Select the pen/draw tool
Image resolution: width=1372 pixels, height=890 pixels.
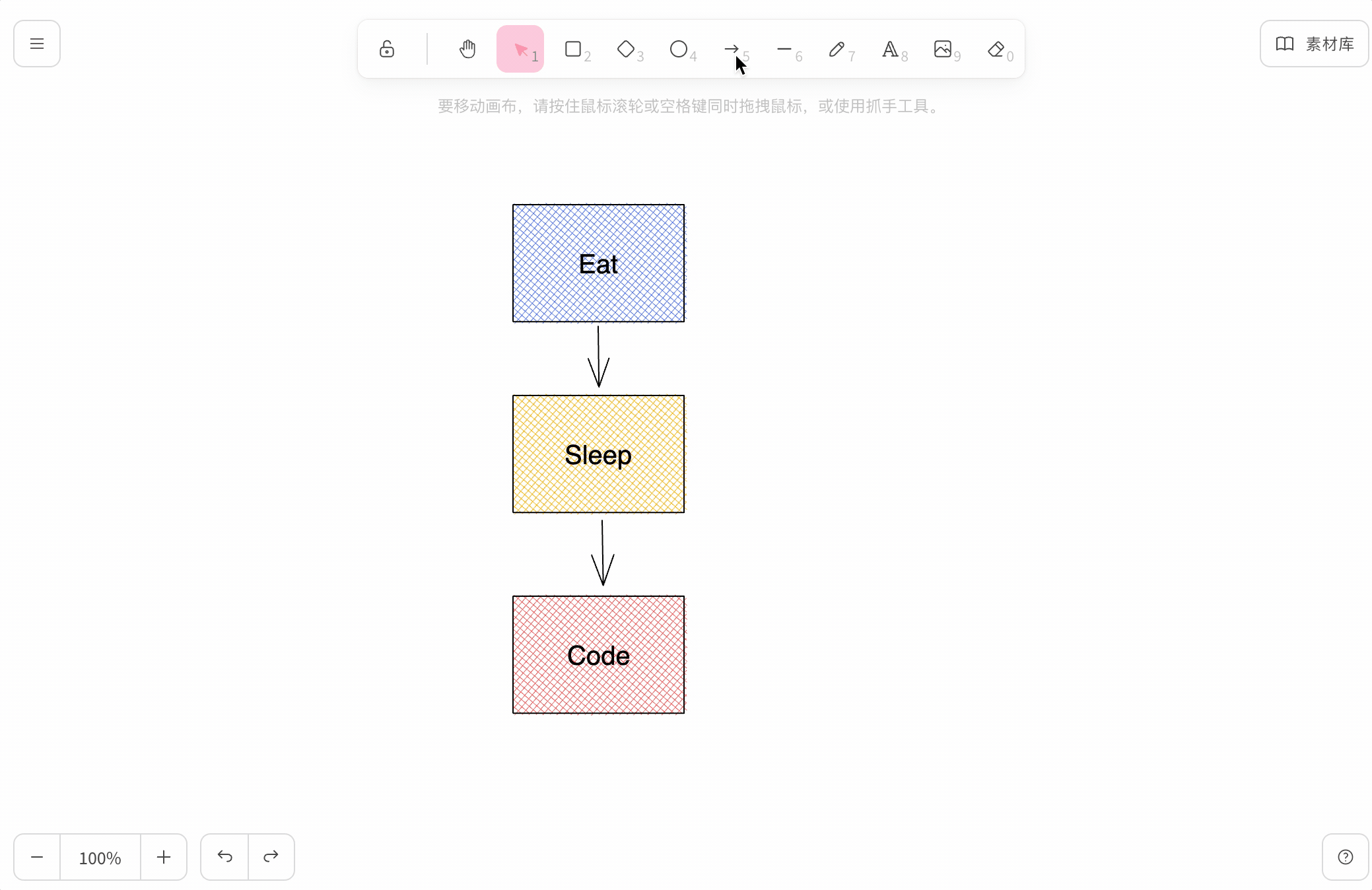(837, 47)
